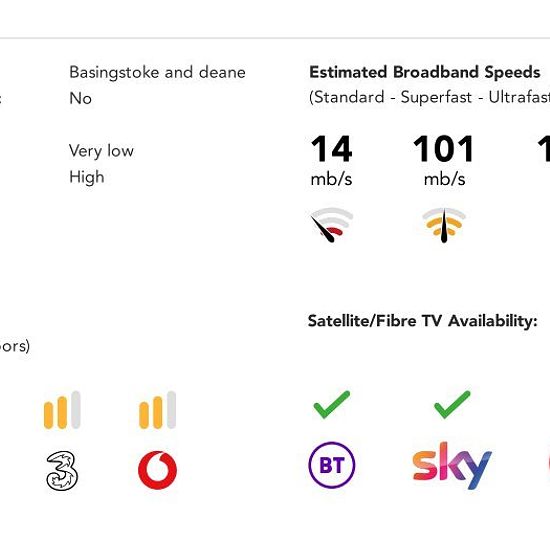Select the BT purple circle logo
This screenshot has width=550, height=550.
(331, 465)
